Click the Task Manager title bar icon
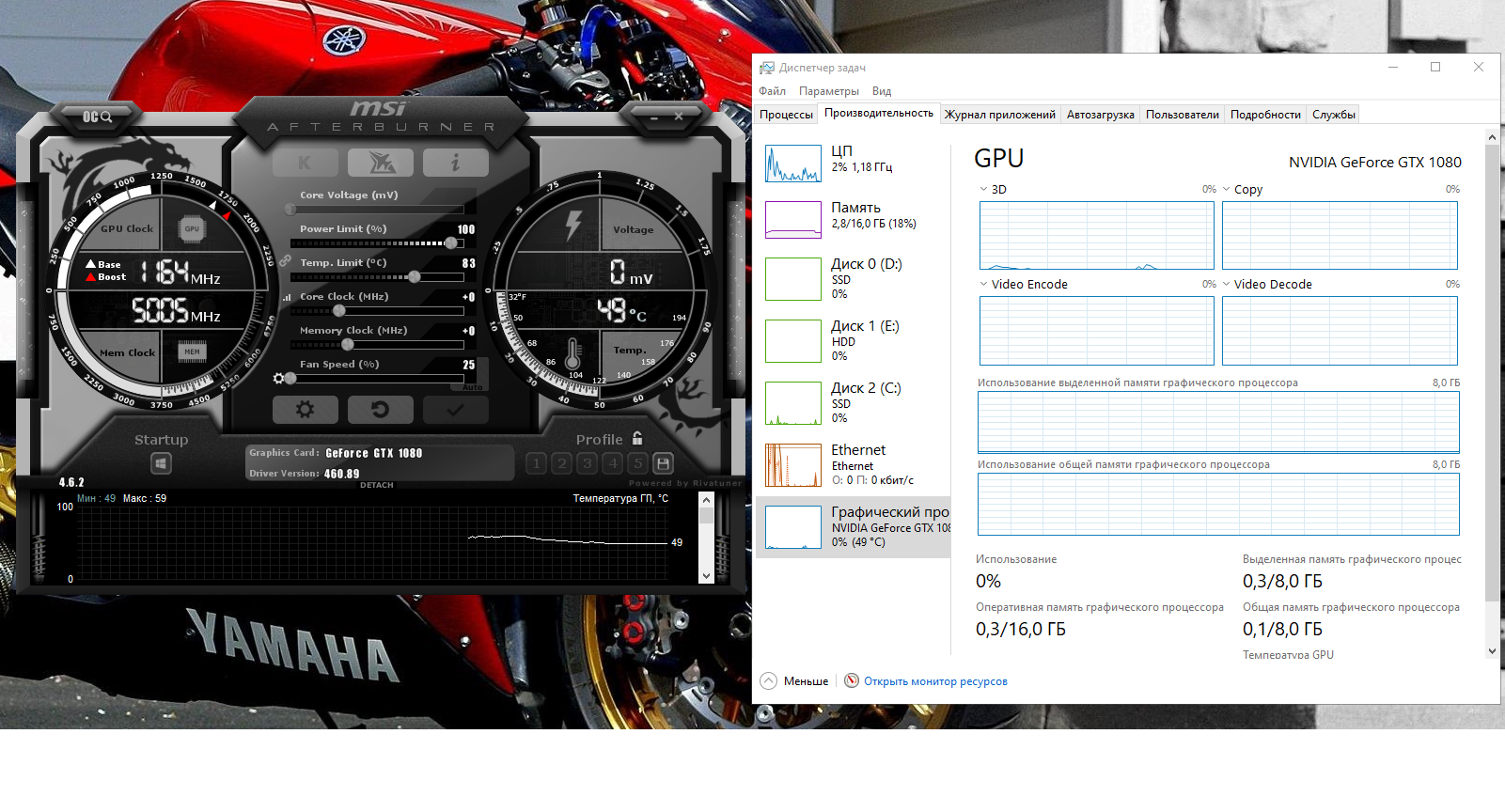 [x=767, y=68]
